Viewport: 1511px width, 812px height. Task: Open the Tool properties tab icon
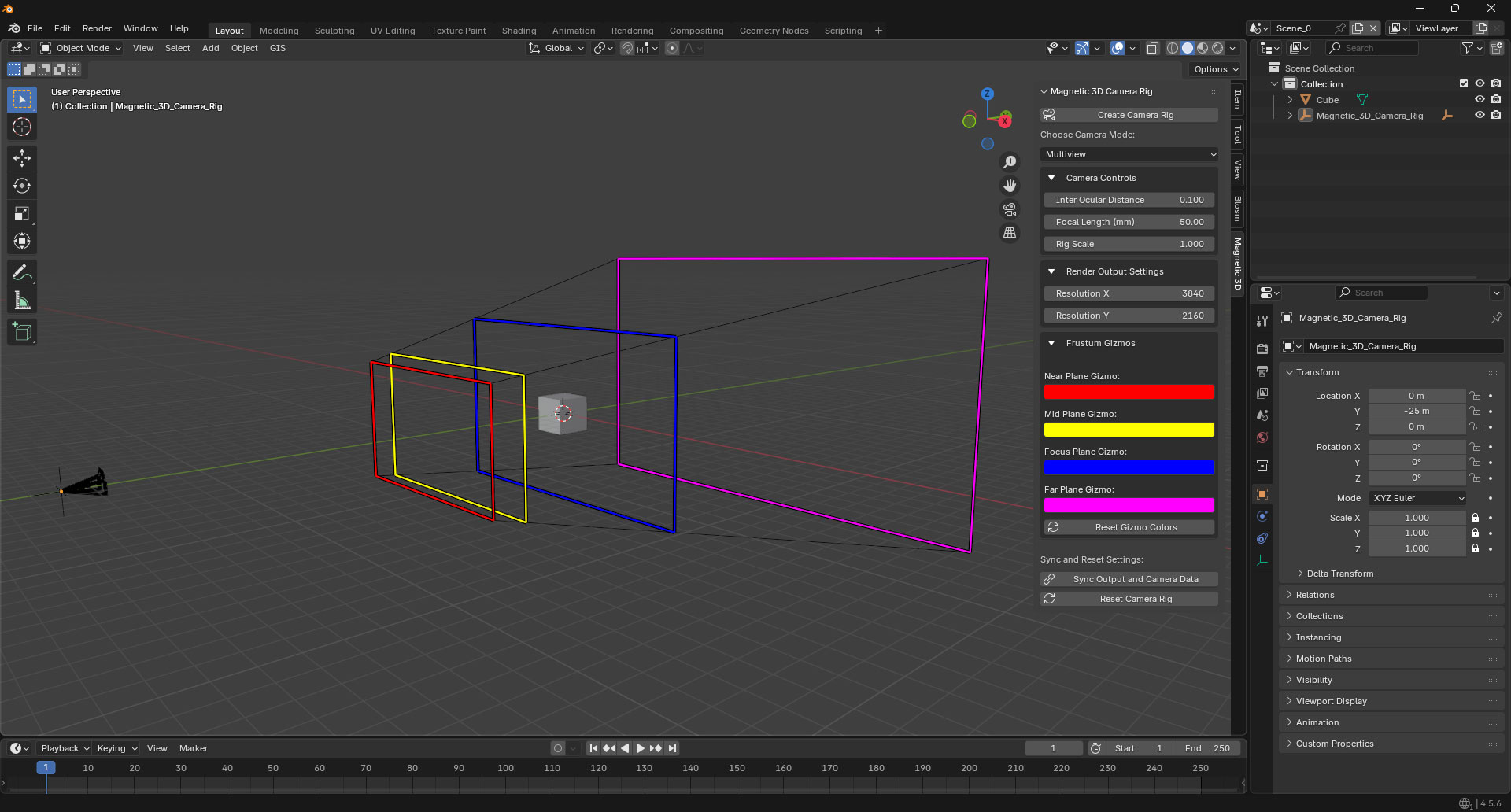click(1262, 321)
